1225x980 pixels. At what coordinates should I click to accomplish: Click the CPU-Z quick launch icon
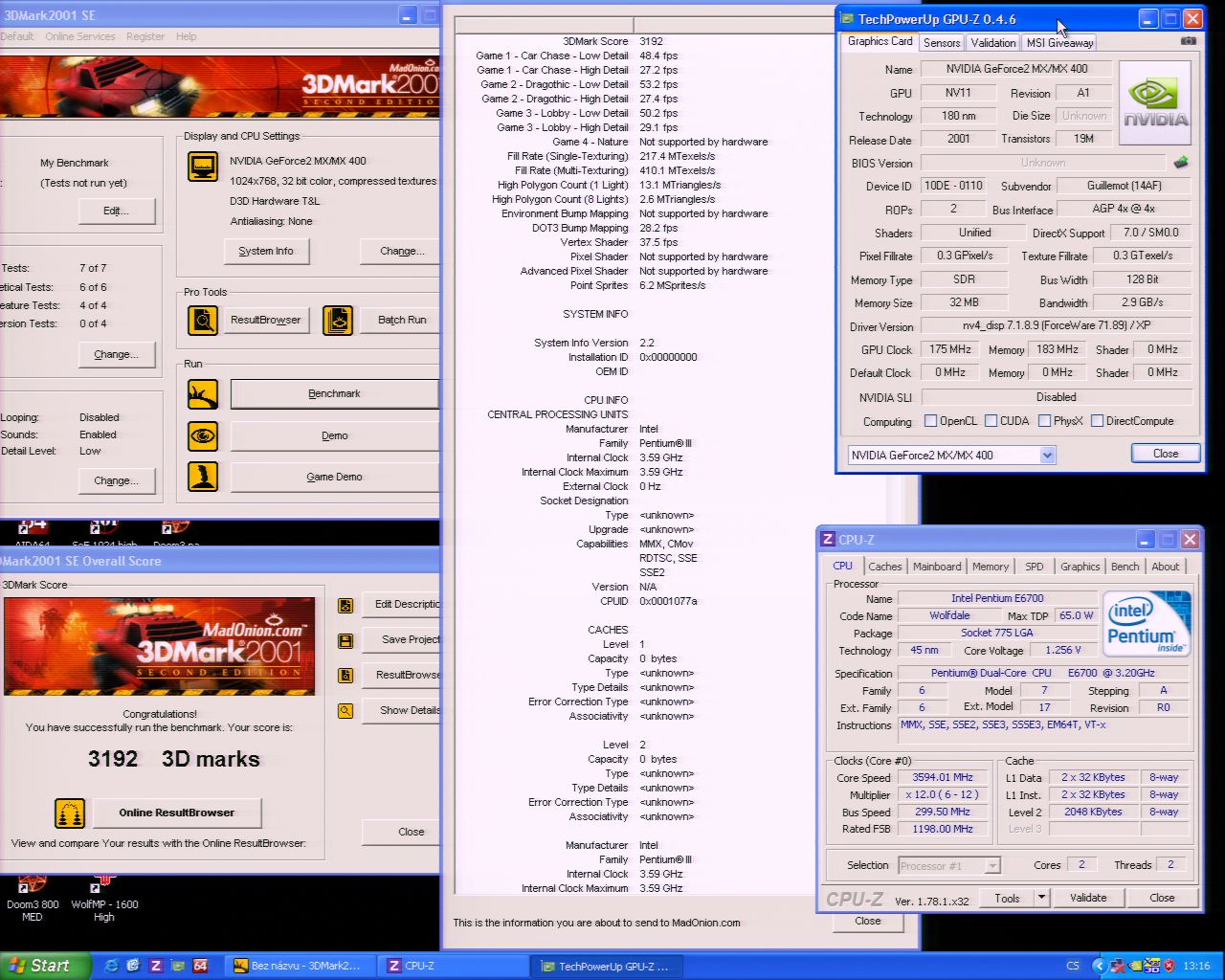click(155, 966)
